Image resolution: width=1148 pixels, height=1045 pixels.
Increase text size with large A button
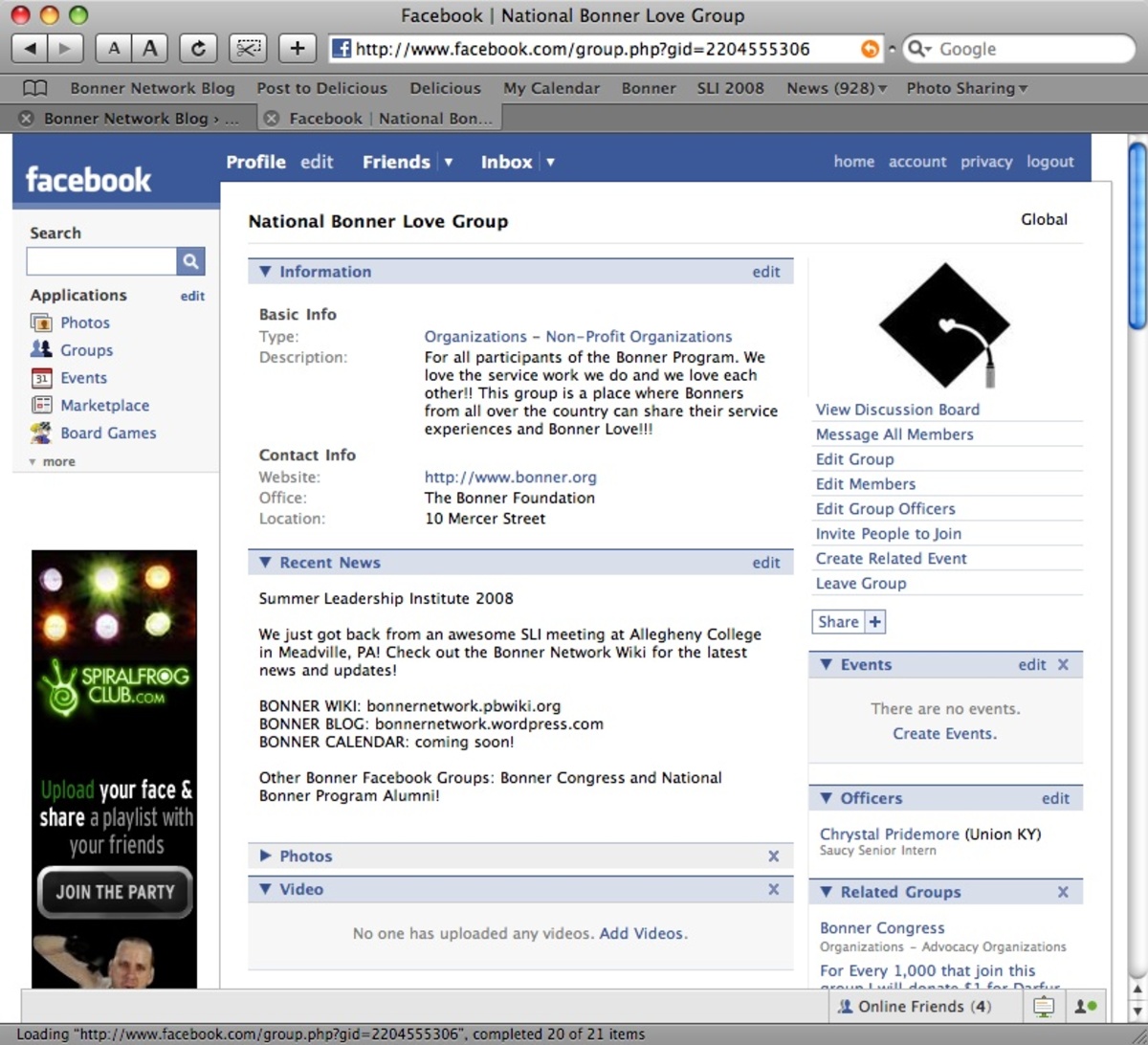tap(150, 48)
